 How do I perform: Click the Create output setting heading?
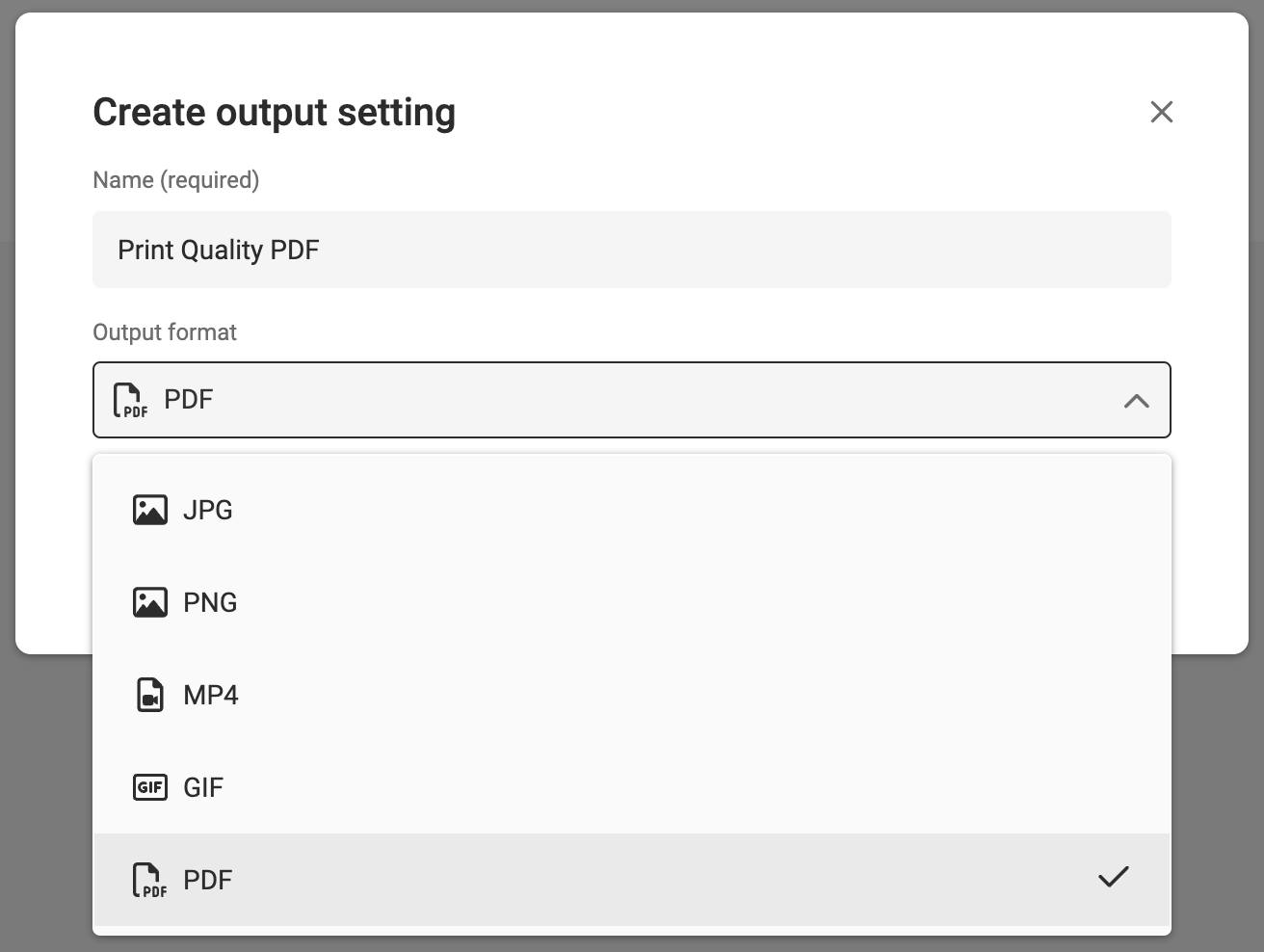tap(274, 113)
